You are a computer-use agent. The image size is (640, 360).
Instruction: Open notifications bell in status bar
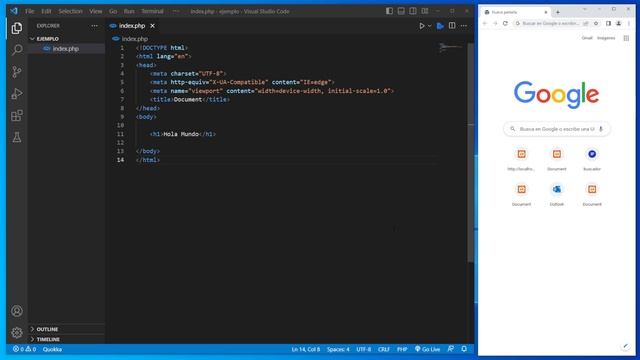464,349
